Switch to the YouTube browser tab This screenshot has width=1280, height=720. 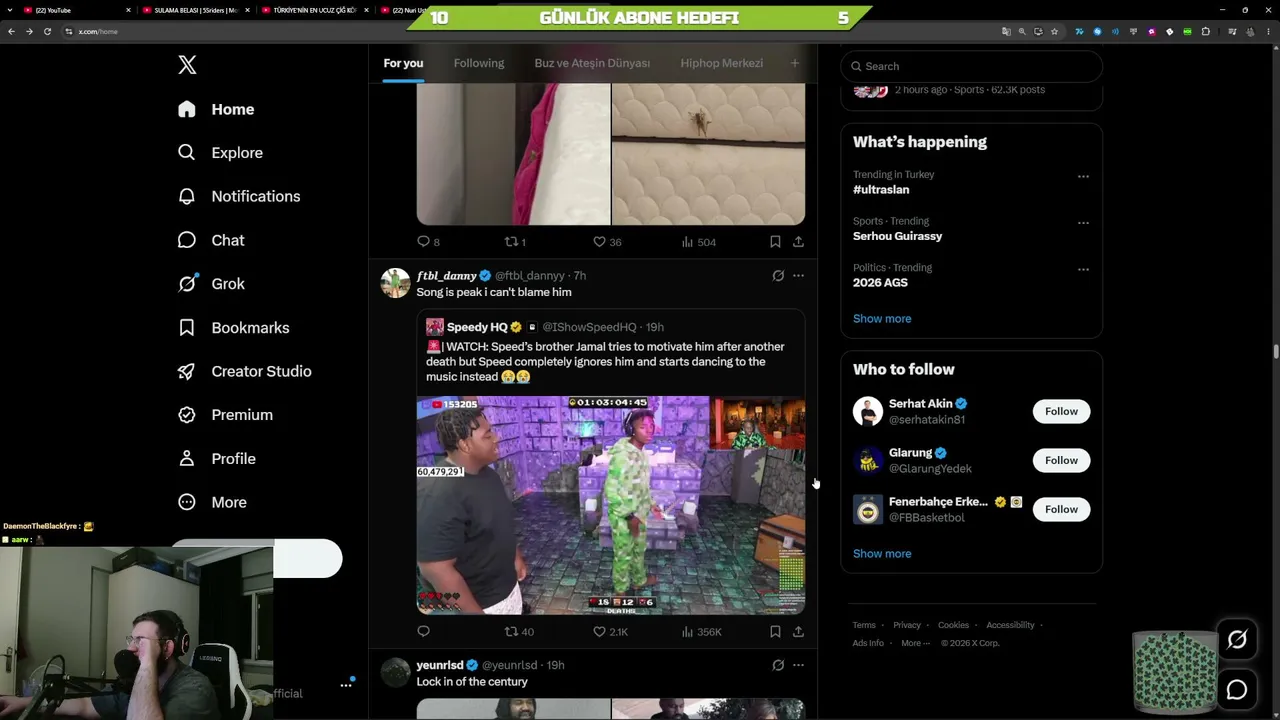pyautogui.click(x=75, y=10)
